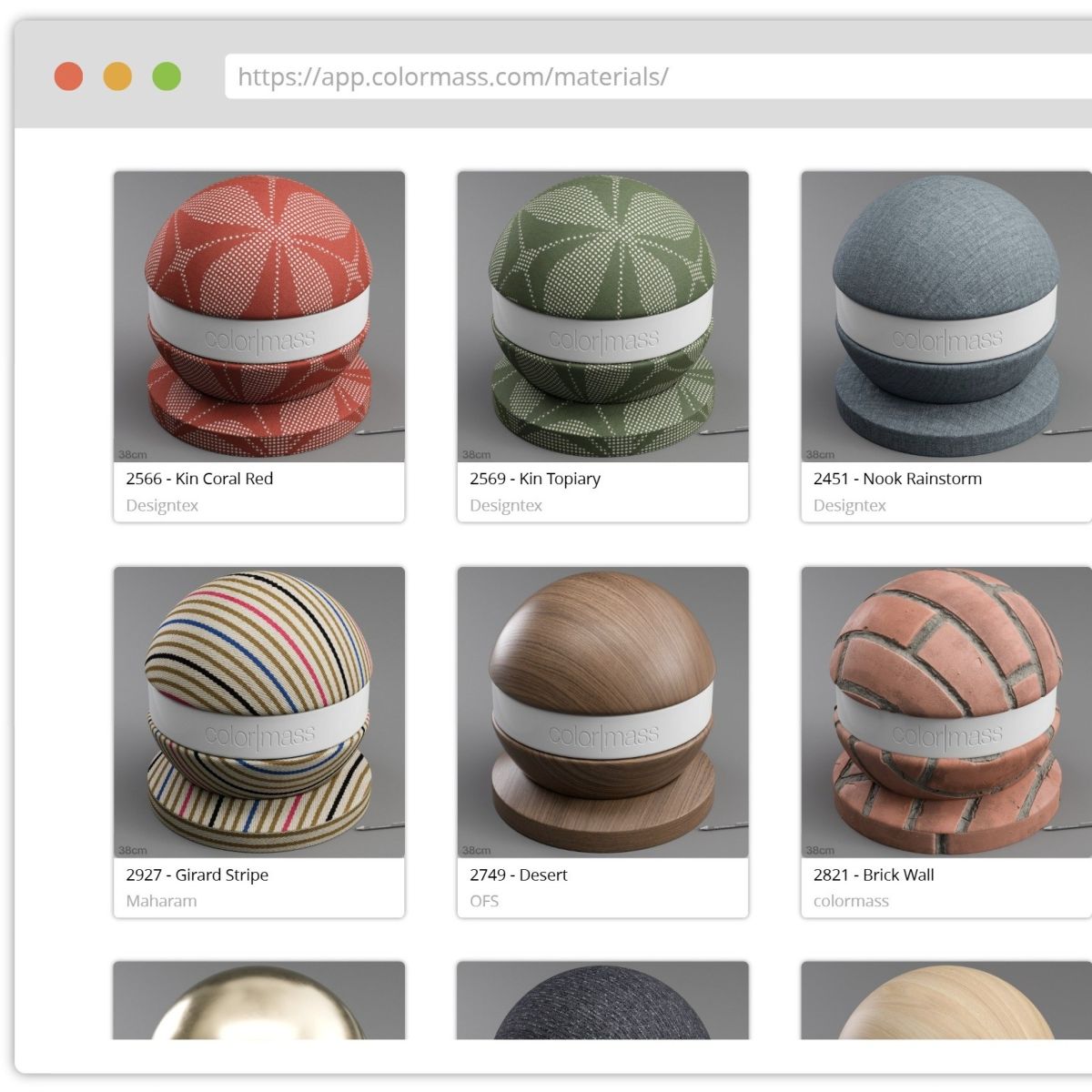The image size is (1092, 1092).
Task: Select the 2927 - Girard Stripe material preview
Action: click(258, 710)
